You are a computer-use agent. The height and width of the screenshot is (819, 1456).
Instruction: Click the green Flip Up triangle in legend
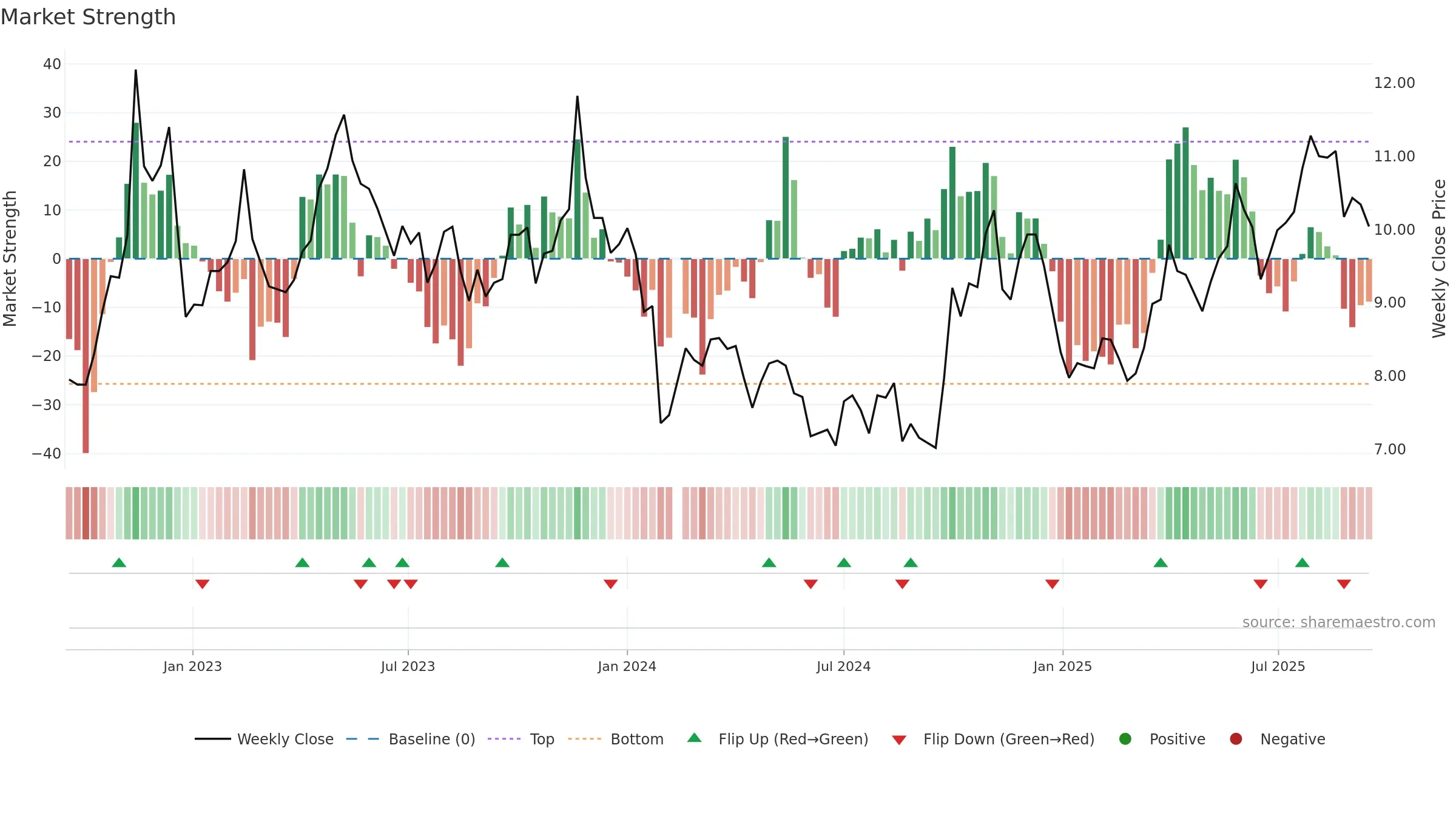click(695, 738)
